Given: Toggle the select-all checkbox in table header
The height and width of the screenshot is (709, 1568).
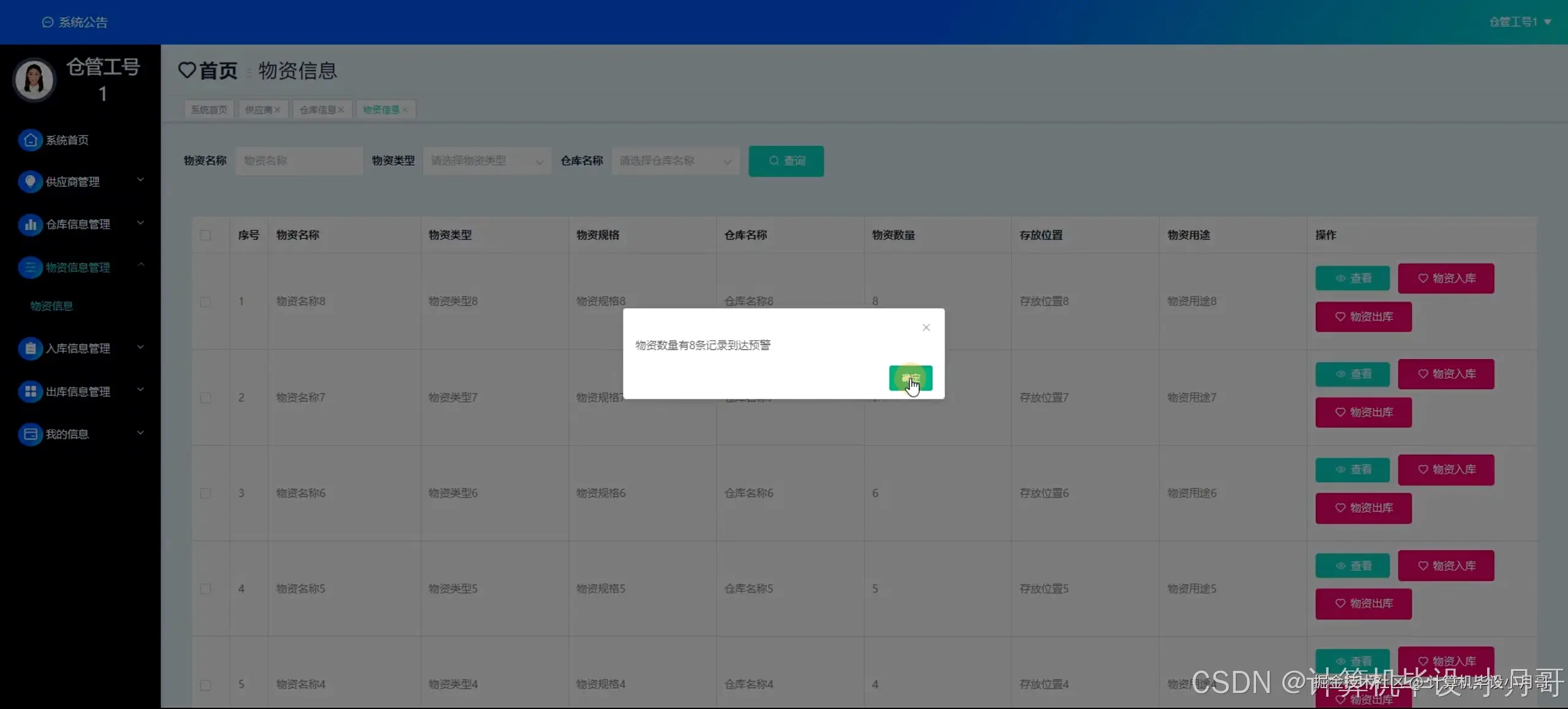Looking at the screenshot, I should [205, 235].
